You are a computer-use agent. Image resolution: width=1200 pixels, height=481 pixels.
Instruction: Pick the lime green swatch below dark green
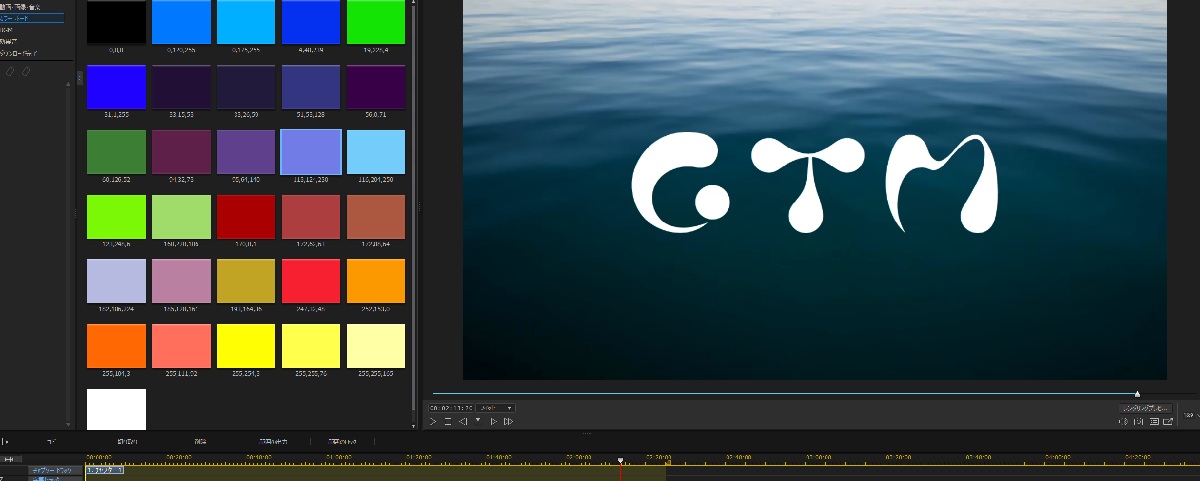coord(116,217)
